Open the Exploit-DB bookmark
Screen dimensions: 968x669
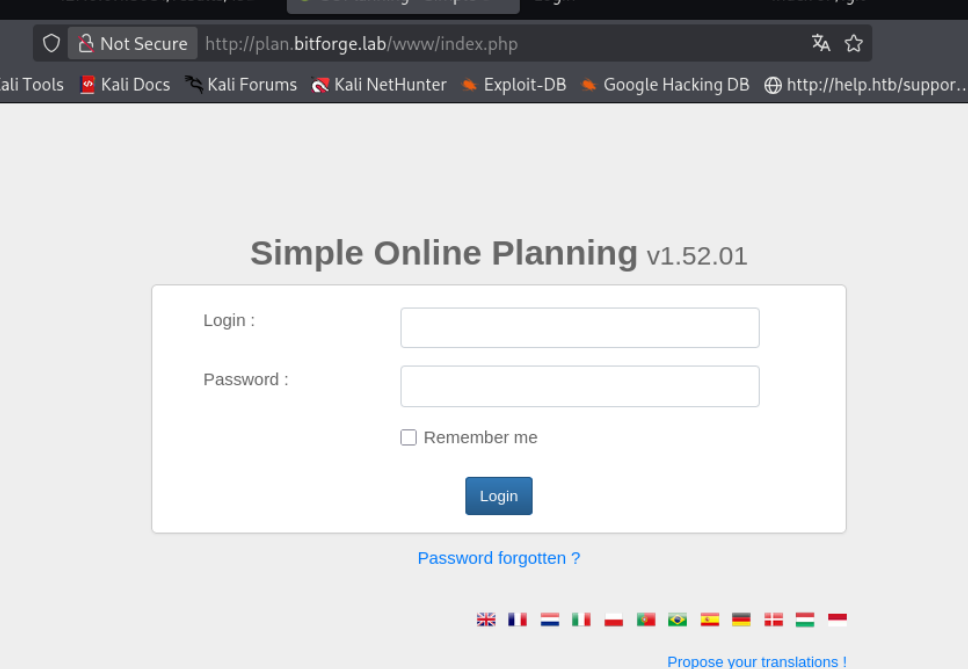point(513,85)
